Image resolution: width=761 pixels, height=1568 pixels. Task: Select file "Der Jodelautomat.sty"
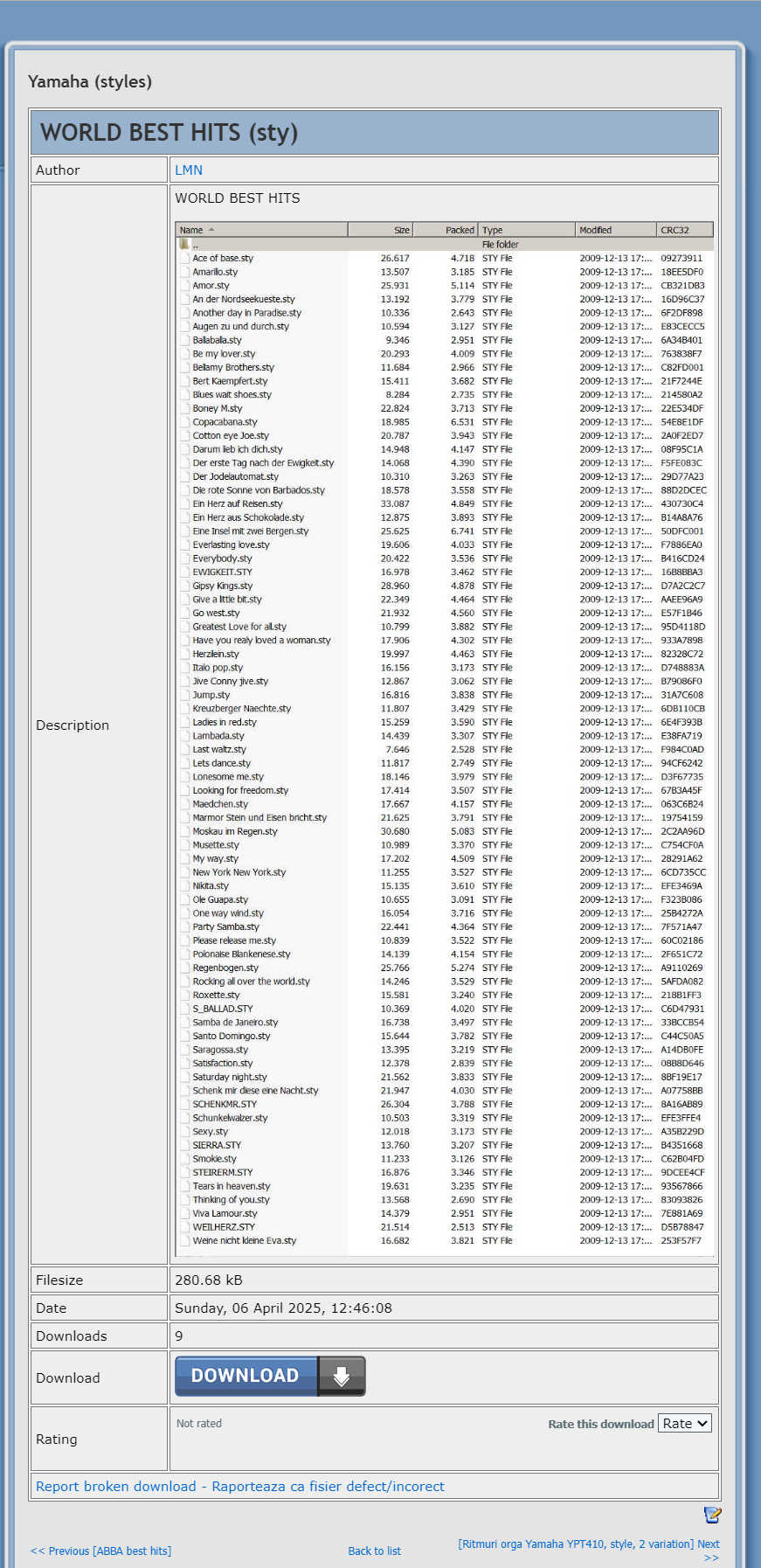click(x=236, y=476)
